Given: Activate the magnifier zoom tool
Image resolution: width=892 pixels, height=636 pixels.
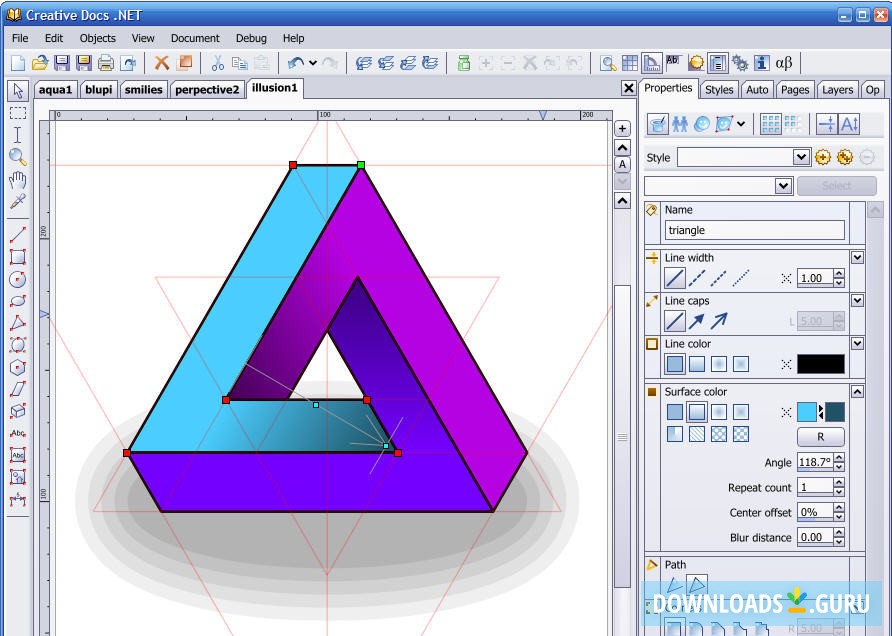Looking at the screenshot, I should coord(18,156).
